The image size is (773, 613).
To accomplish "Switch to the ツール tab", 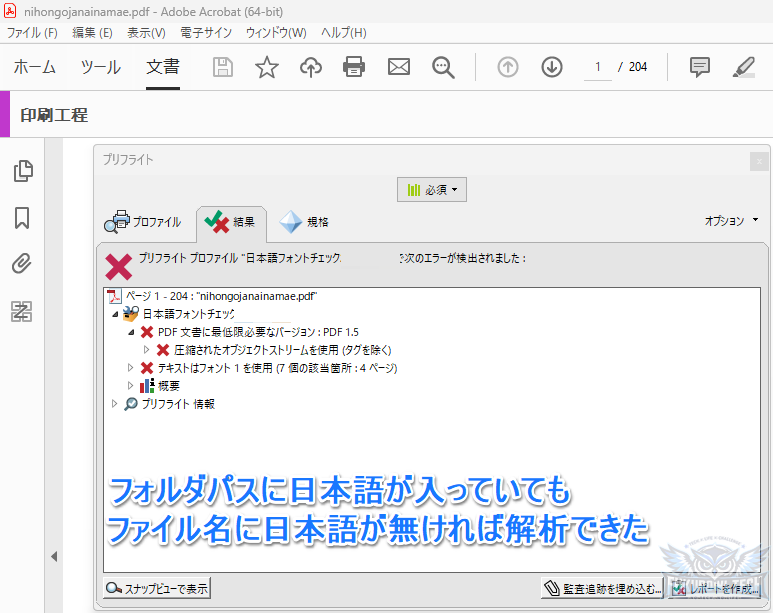I will [x=101, y=67].
